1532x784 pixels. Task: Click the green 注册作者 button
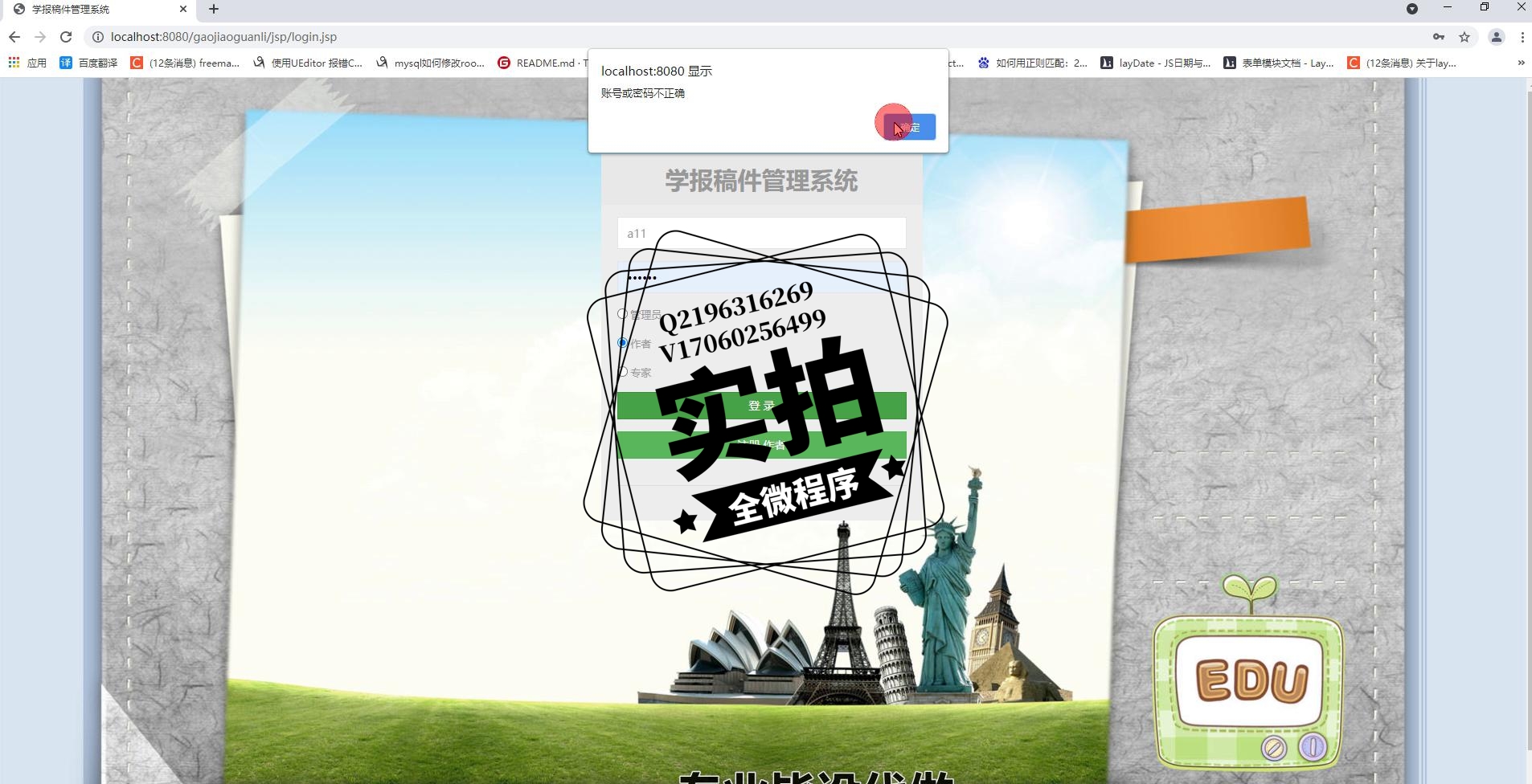761,445
